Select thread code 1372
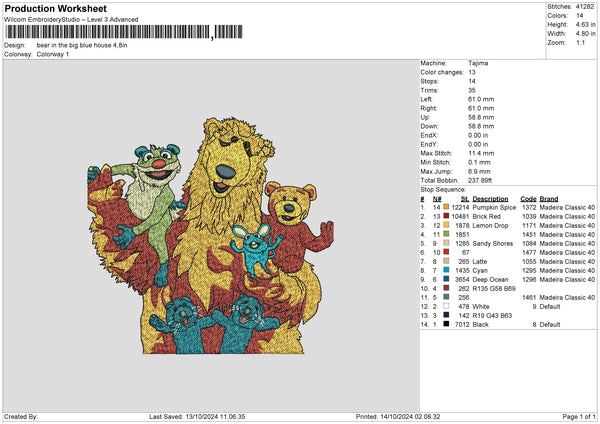This screenshot has height=424, width=600. (x=529, y=207)
